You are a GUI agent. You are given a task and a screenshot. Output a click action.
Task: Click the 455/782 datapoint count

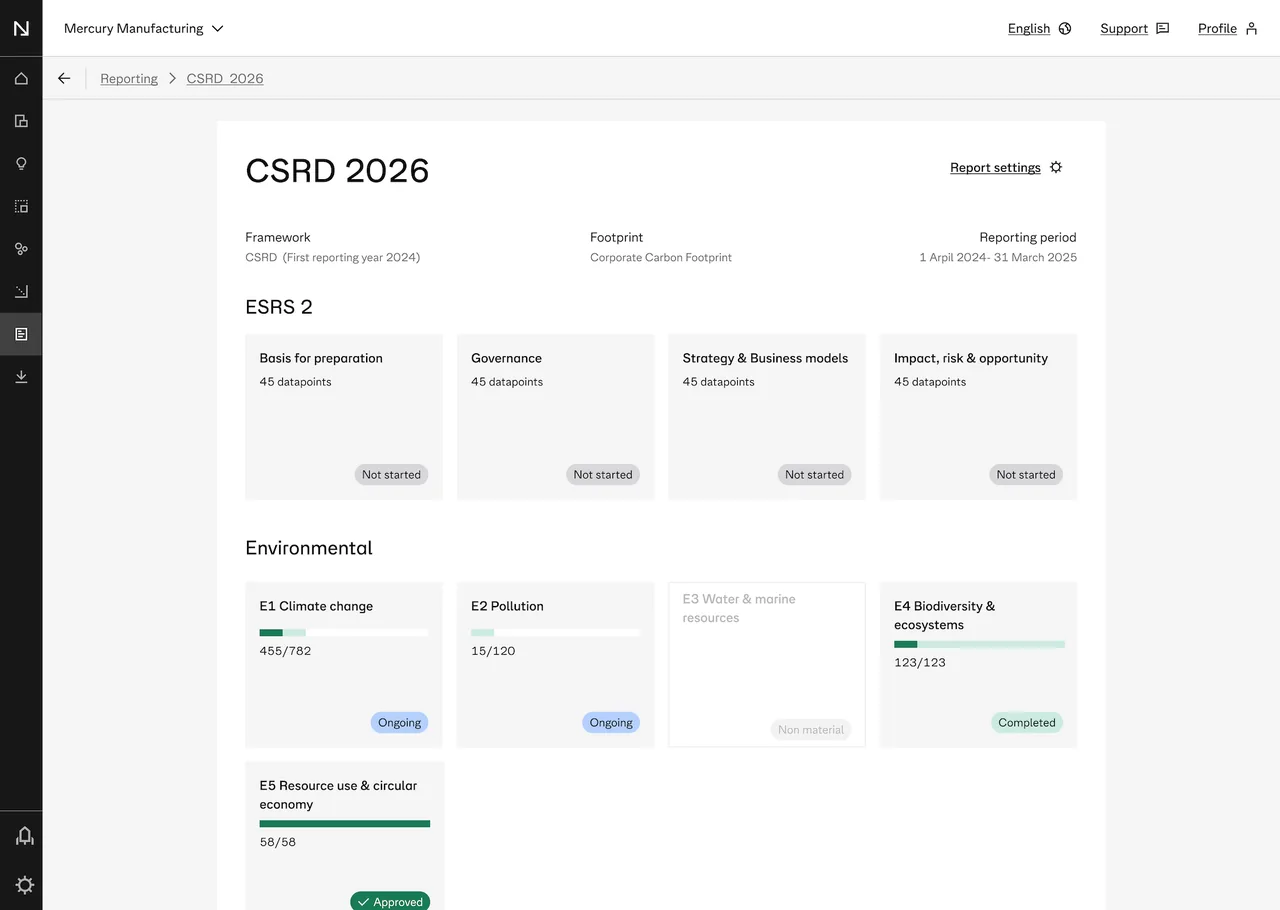[x=285, y=651]
